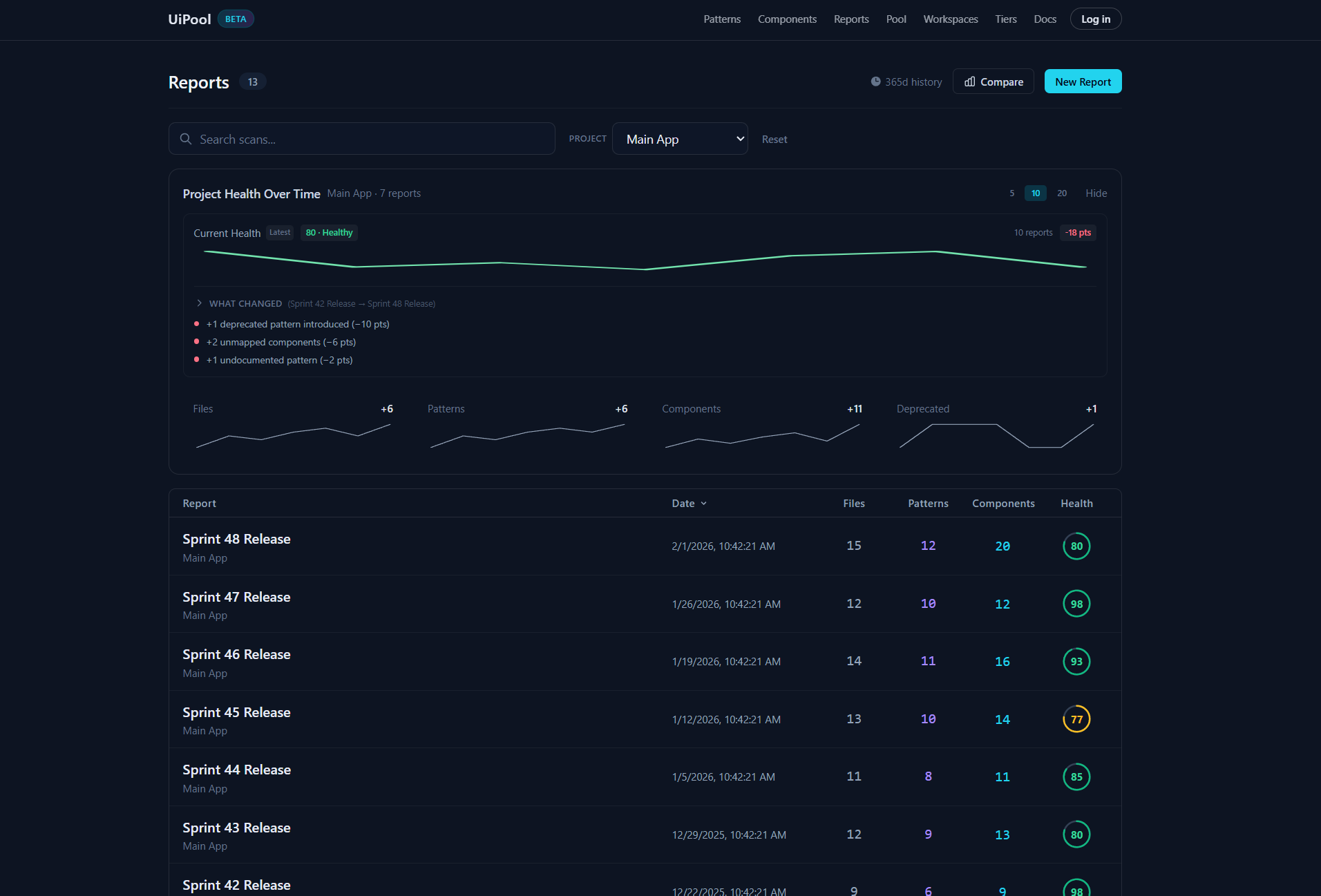Click the 365d history clock icon
The height and width of the screenshot is (896, 1321).
(x=875, y=82)
